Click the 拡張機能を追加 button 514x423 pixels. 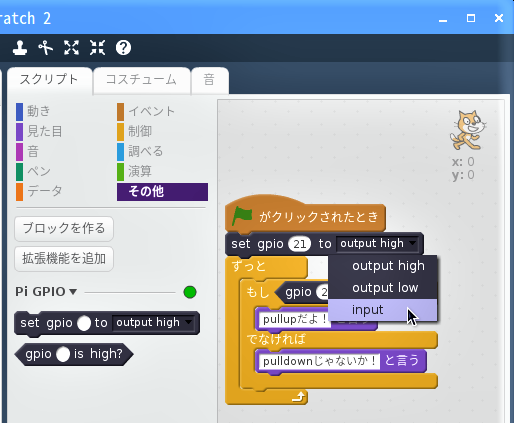(64, 259)
